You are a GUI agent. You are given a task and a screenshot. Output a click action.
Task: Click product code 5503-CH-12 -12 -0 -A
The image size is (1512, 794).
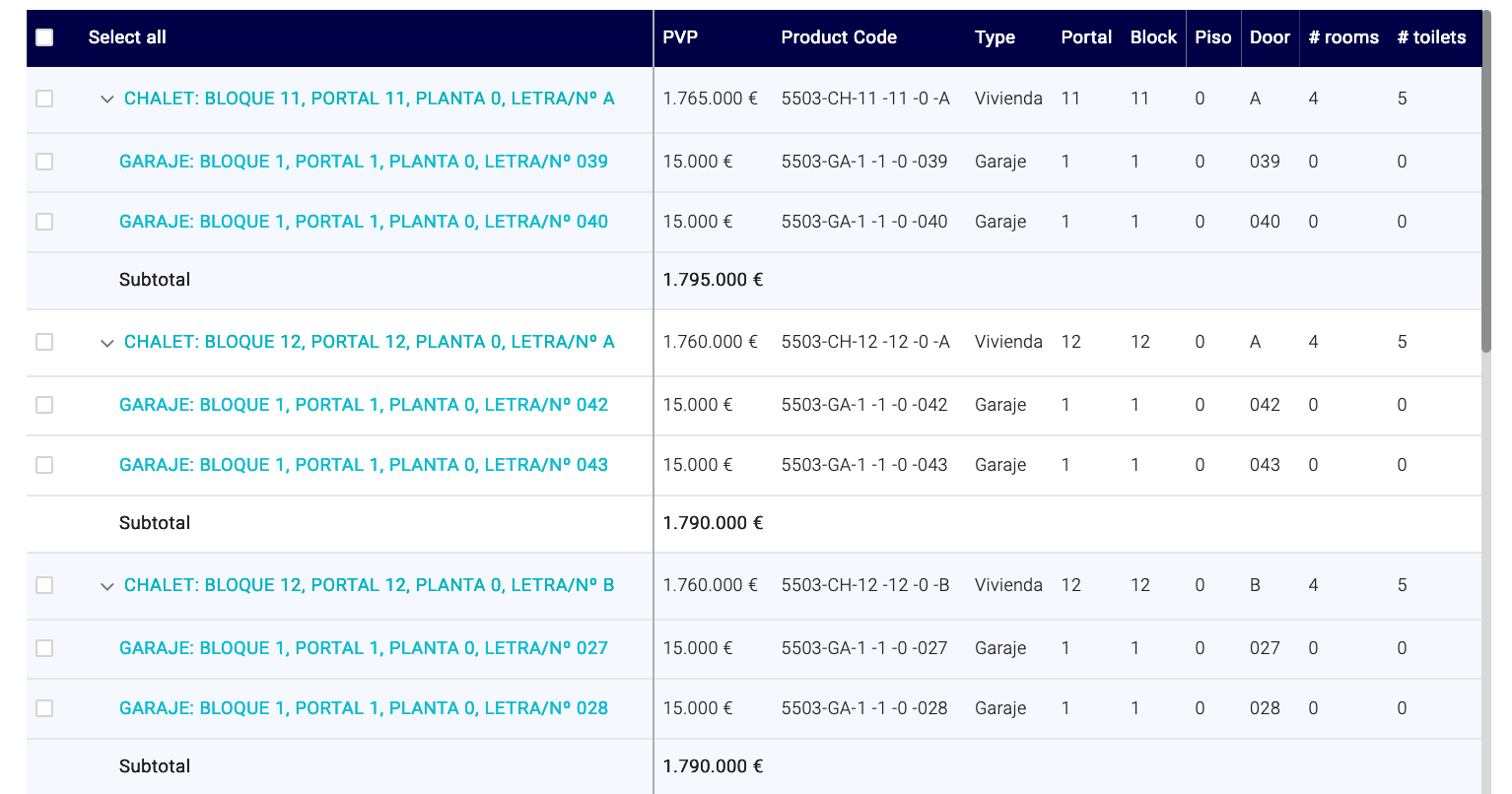tap(865, 342)
